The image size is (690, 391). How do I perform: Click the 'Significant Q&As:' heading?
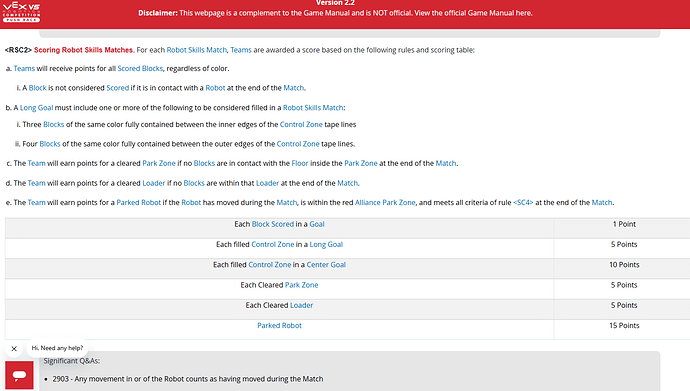pyautogui.click(x=72, y=361)
